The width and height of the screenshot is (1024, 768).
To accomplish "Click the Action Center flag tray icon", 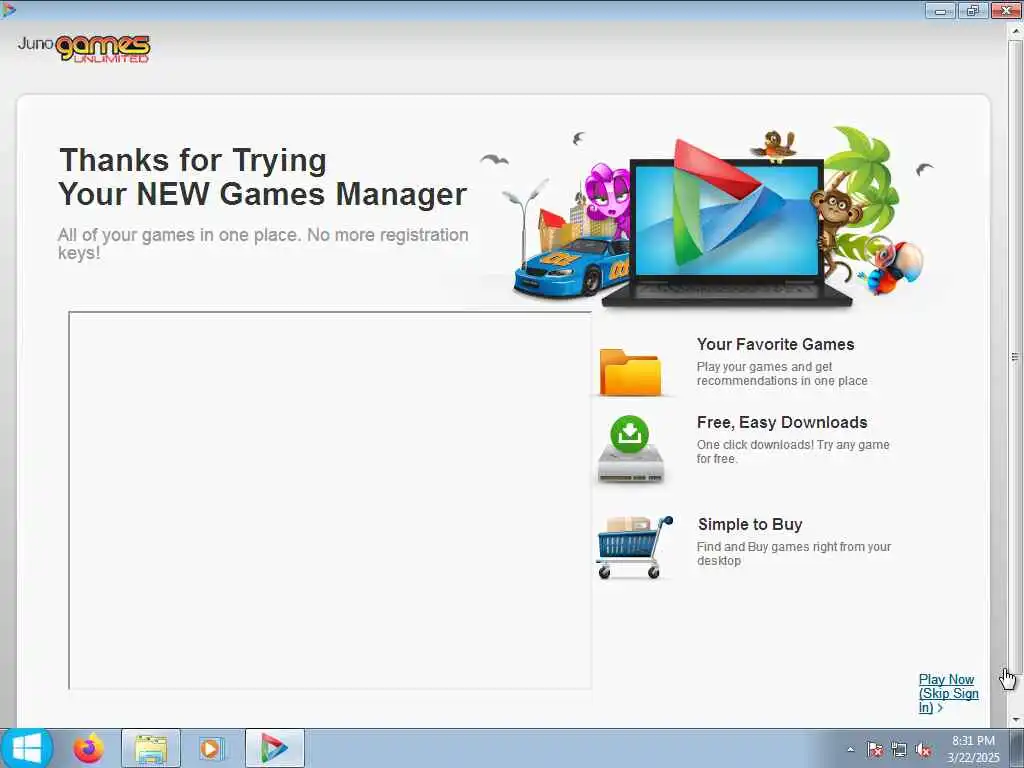I will (874, 750).
